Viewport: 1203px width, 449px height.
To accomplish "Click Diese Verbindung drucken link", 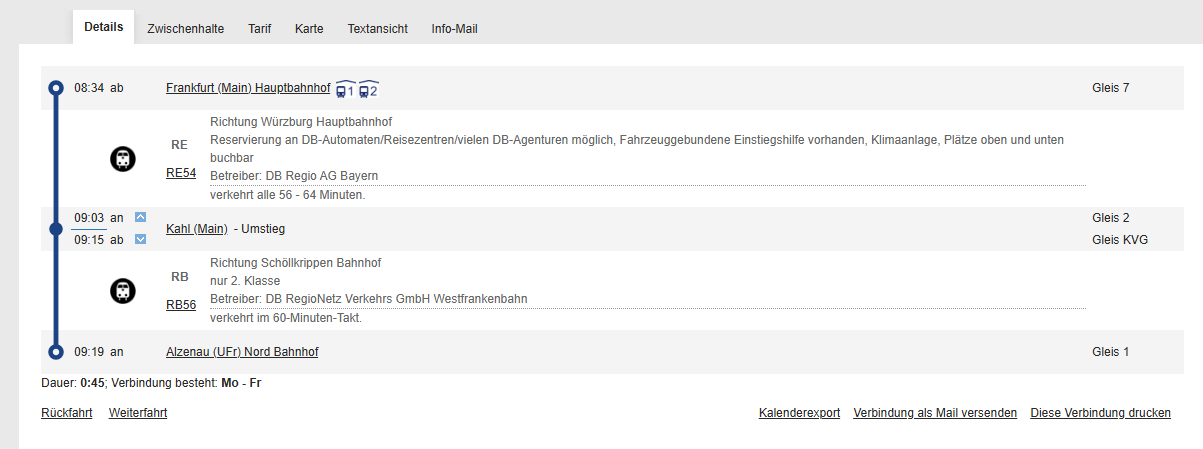I will coord(1101,413).
